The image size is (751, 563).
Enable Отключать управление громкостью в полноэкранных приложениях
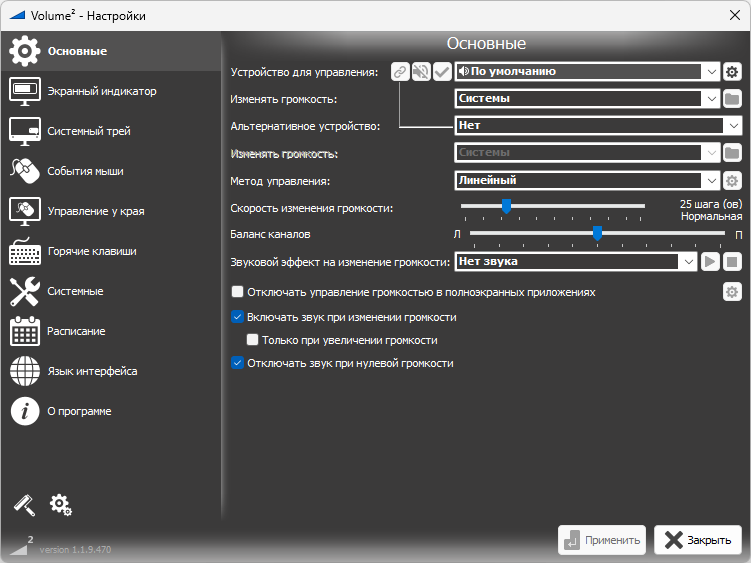point(238,292)
